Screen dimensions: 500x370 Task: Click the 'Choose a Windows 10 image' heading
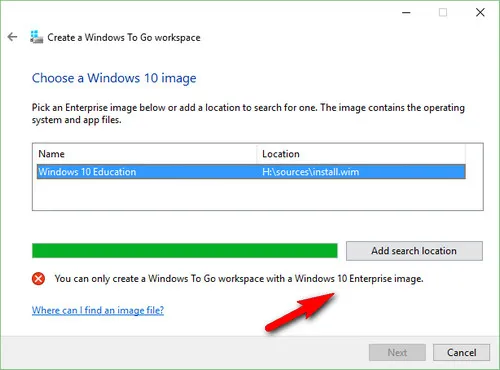pos(114,78)
